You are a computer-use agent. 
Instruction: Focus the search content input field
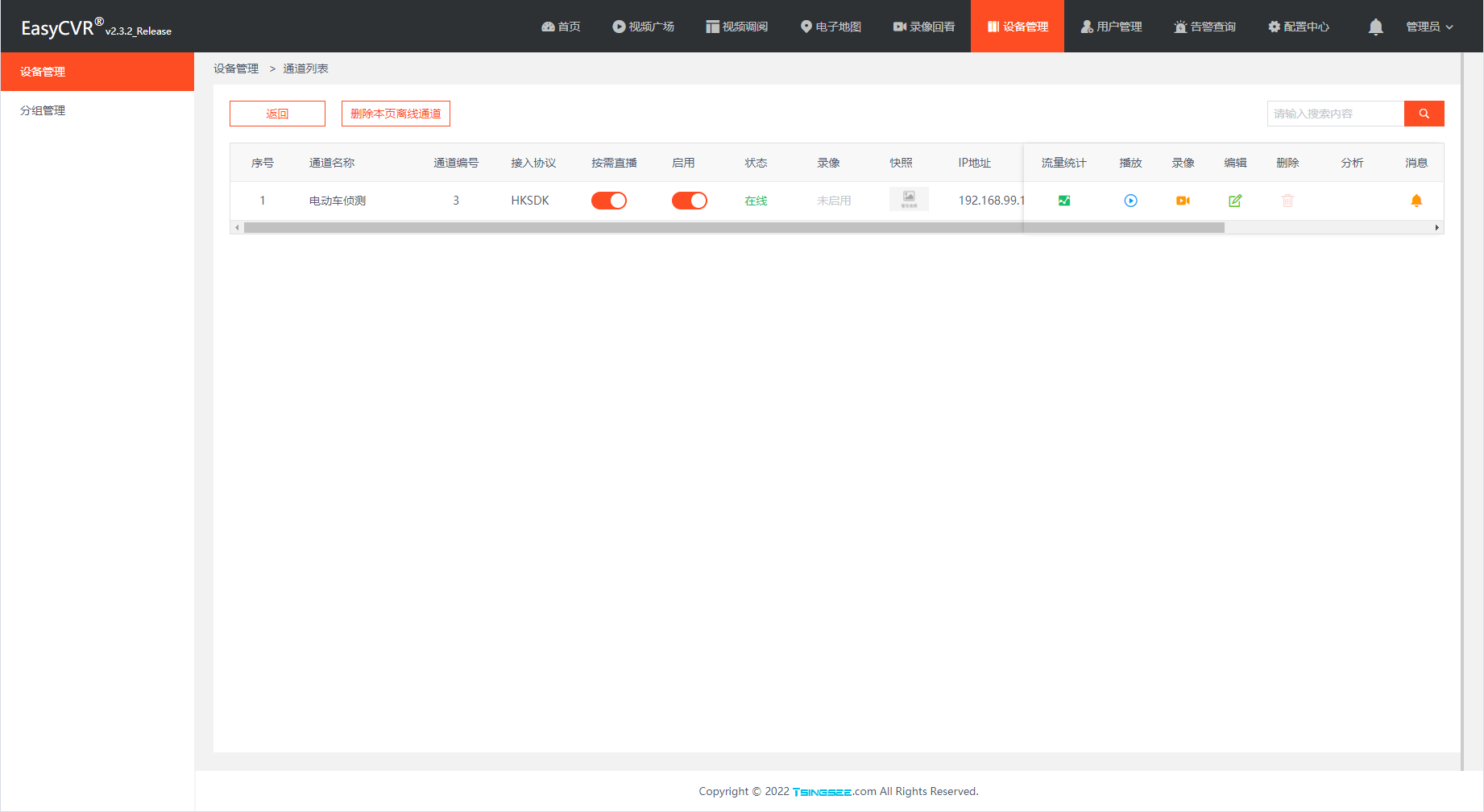(x=1335, y=114)
